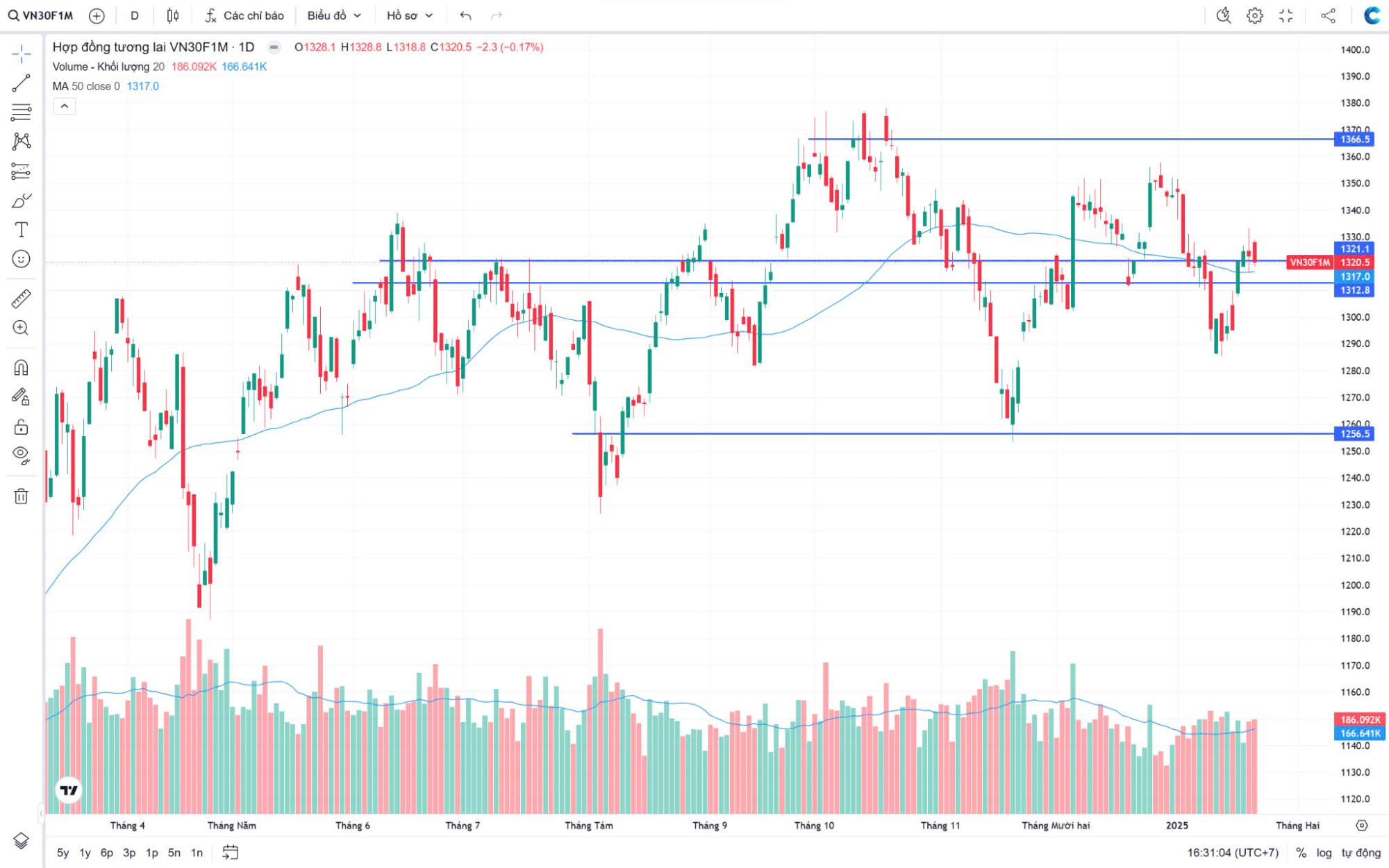The height and width of the screenshot is (868, 1389).
Task: Toggle lock all drawing tools
Action: click(x=21, y=426)
